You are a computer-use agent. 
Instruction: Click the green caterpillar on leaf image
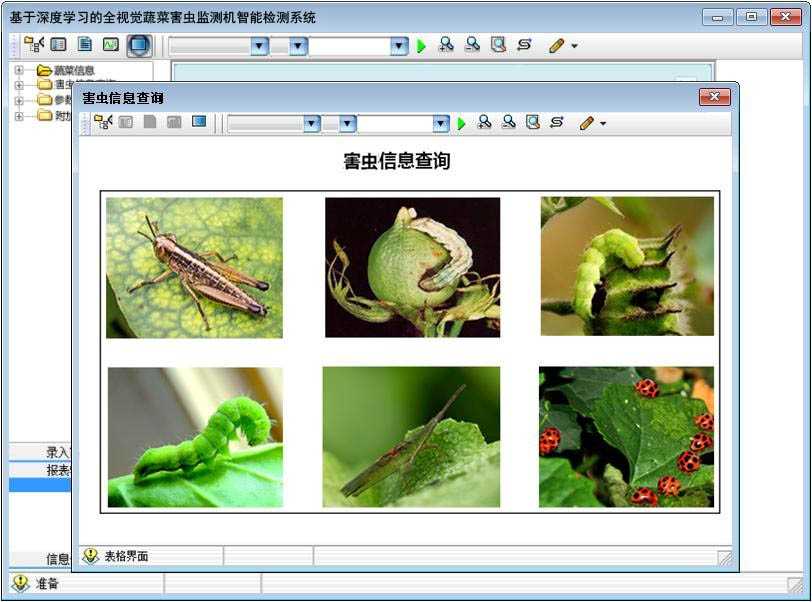195,437
